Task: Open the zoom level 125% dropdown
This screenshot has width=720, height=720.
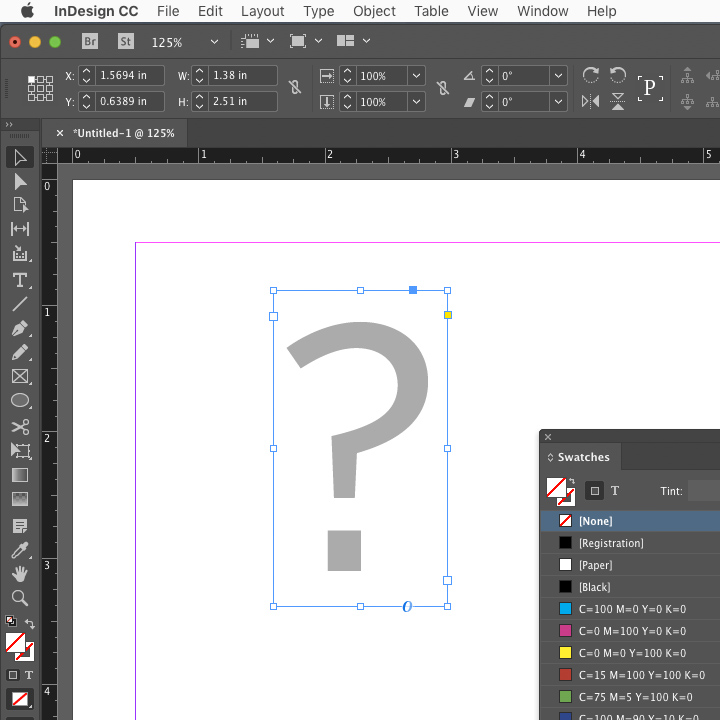Action: tap(214, 42)
